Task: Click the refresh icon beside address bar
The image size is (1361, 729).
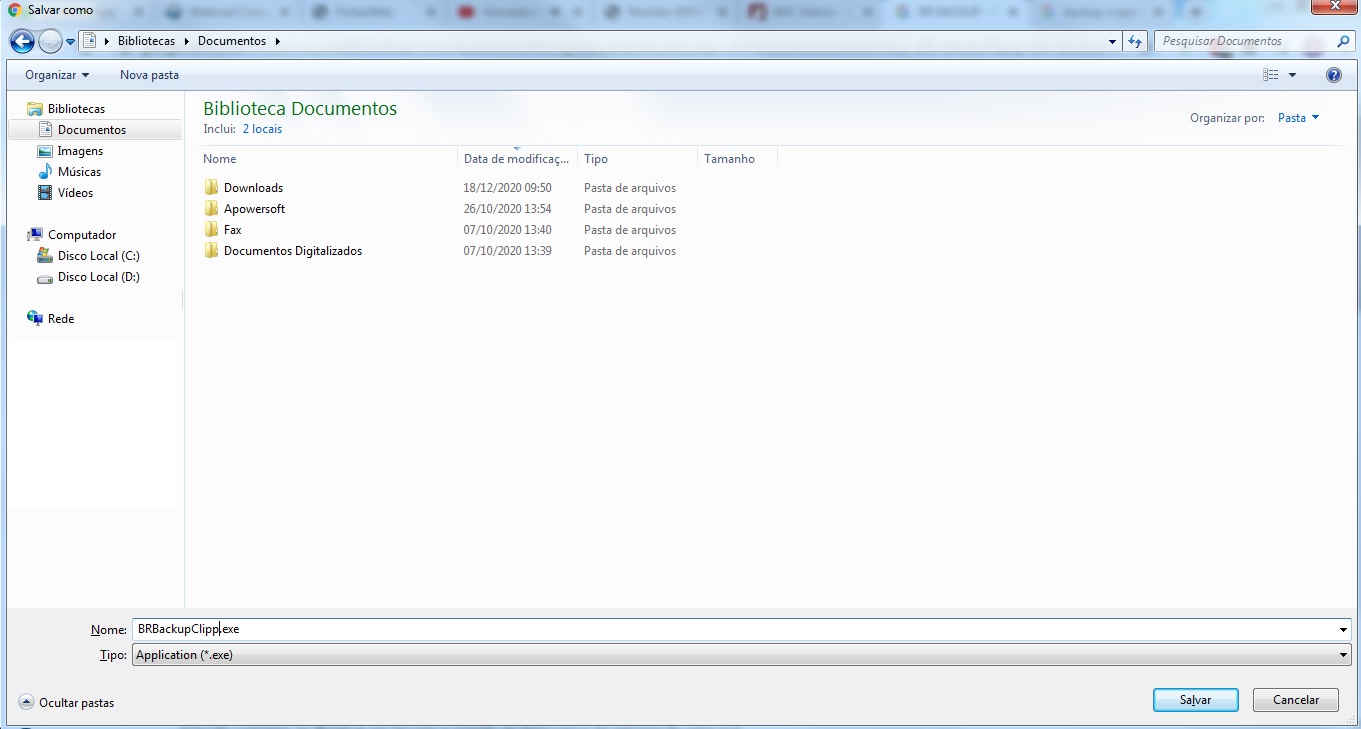Action: [1134, 42]
